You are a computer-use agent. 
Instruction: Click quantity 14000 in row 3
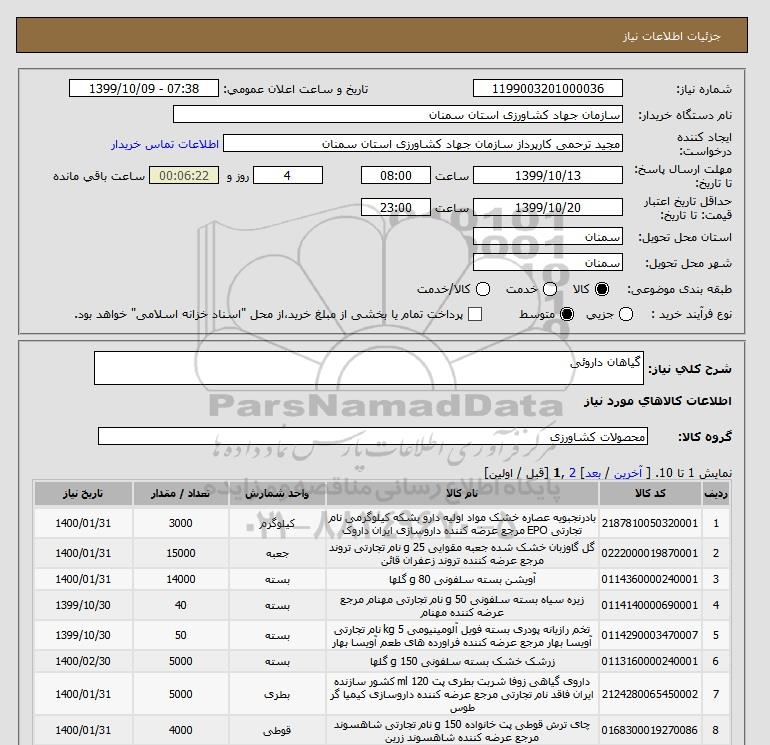click(181, 579)
